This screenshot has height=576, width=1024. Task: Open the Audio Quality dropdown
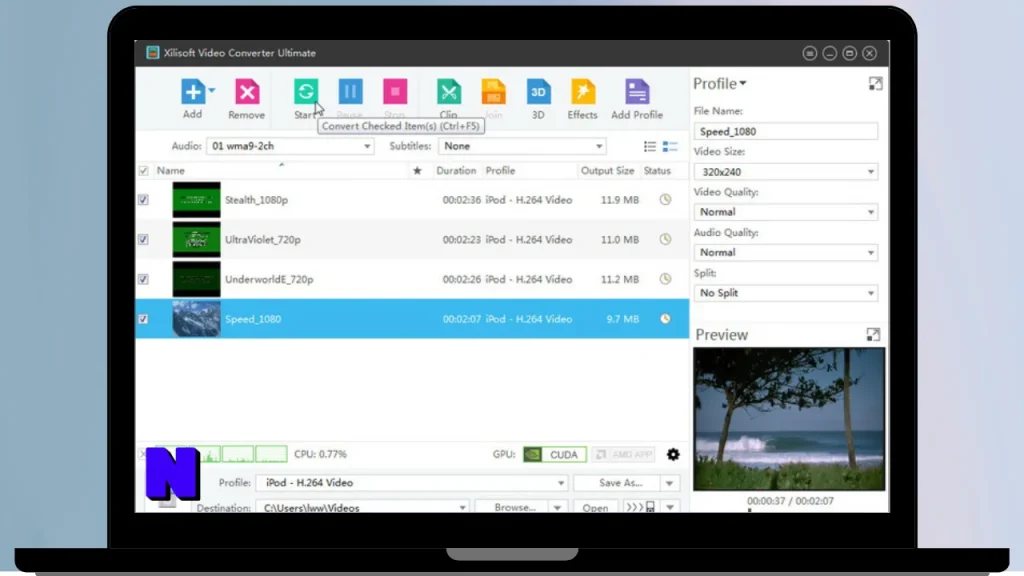786,253
